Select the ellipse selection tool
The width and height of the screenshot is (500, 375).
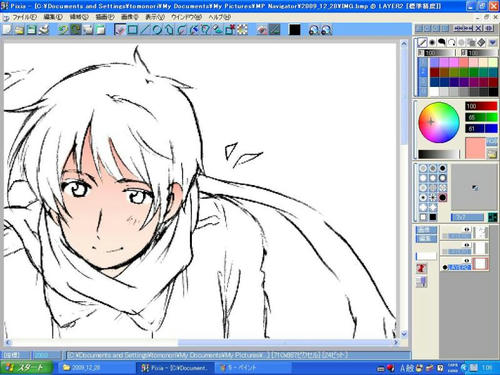click(x=157, y=30)
